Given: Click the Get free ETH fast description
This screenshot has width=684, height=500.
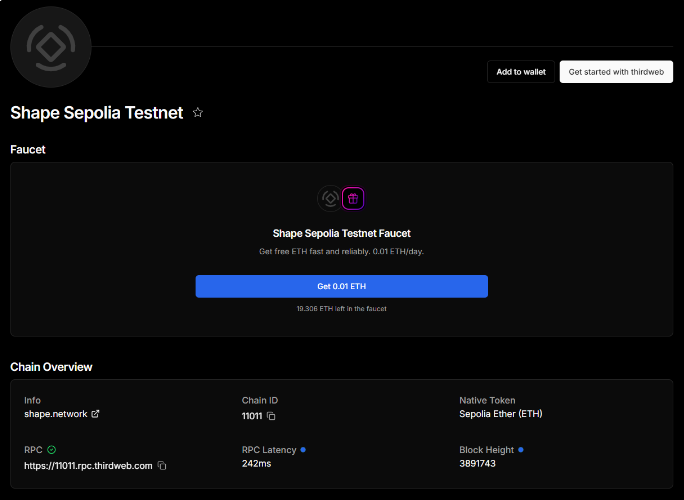Looking at the screenshot, I should (342, 251).
